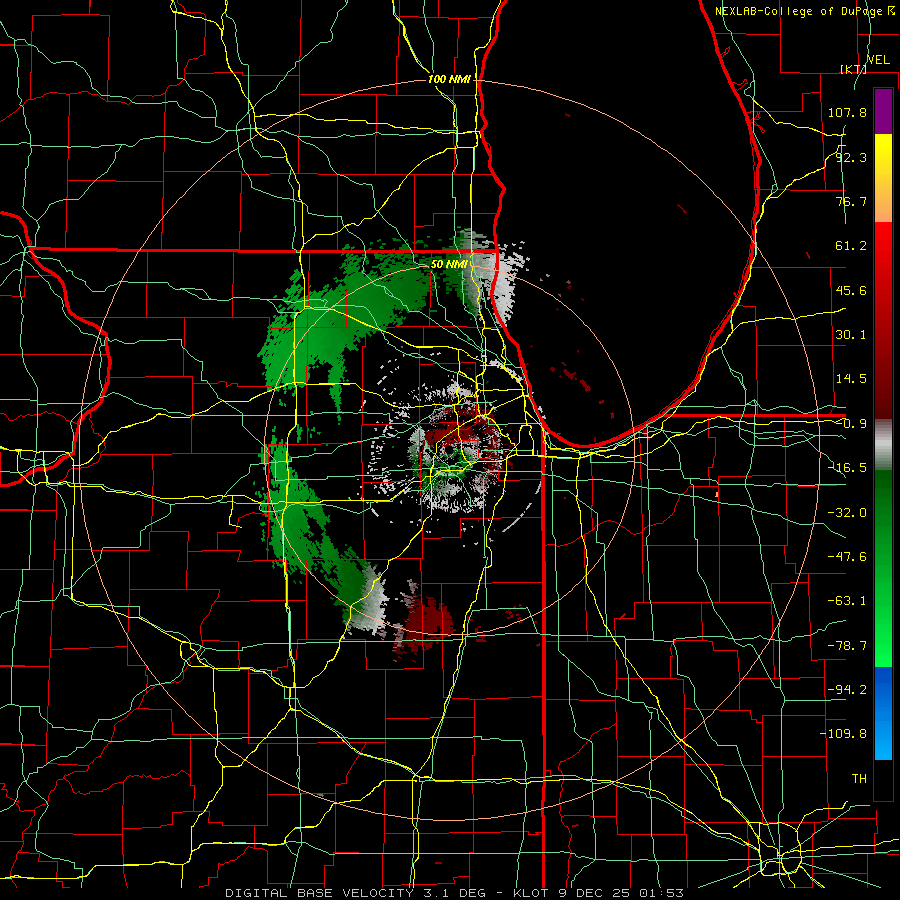Image resolution: width=900 pixels, height=900 pixels.
Task: Select the 61.2 value on the velocity scale
Action: point(851,246)
